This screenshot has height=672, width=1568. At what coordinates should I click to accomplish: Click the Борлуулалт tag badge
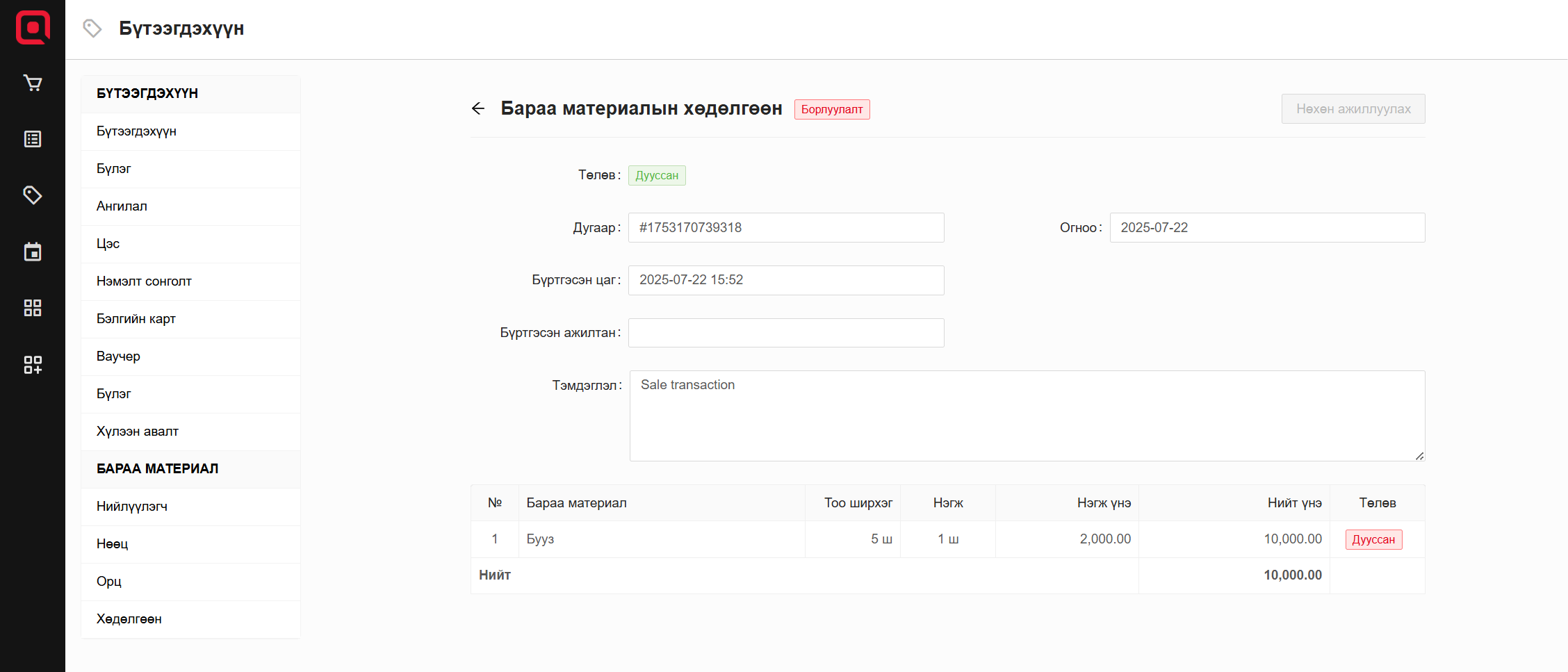(831, 109)
